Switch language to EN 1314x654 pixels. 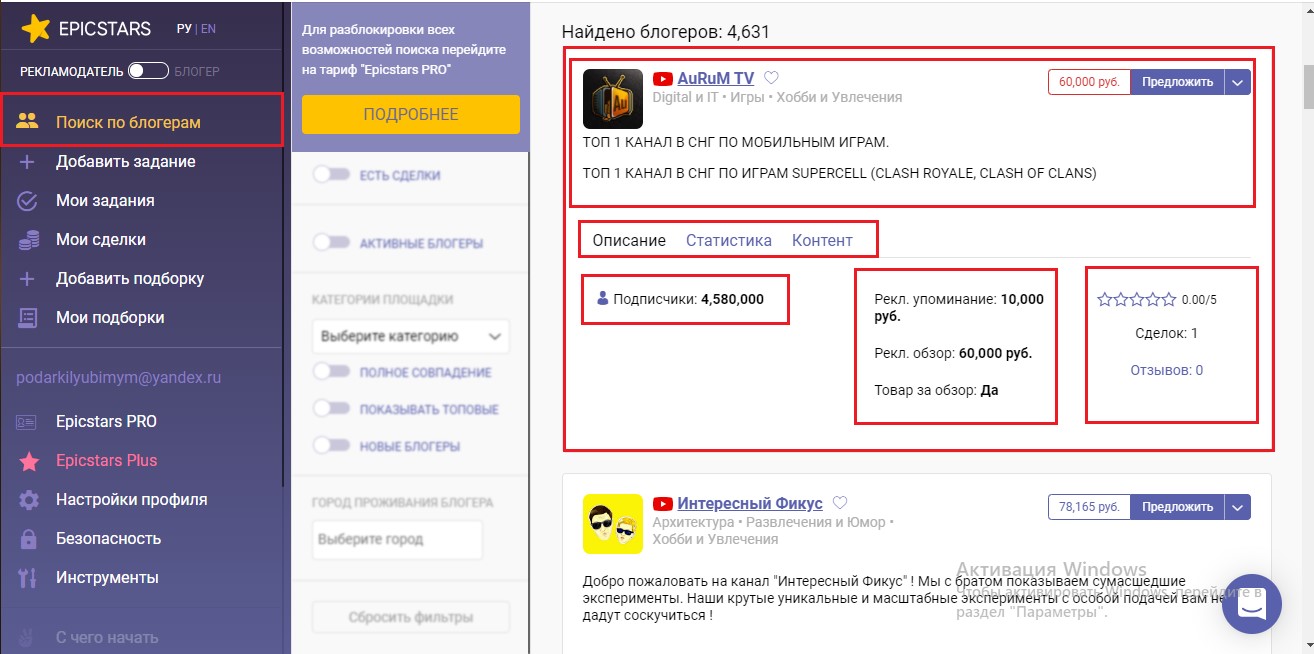pos(208,29)
